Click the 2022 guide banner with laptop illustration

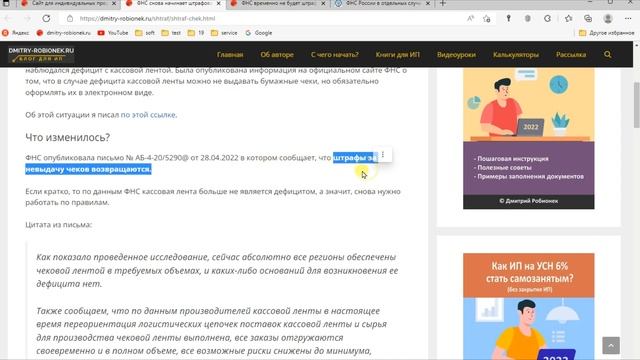pyautogui.click(x=529, y=138)
